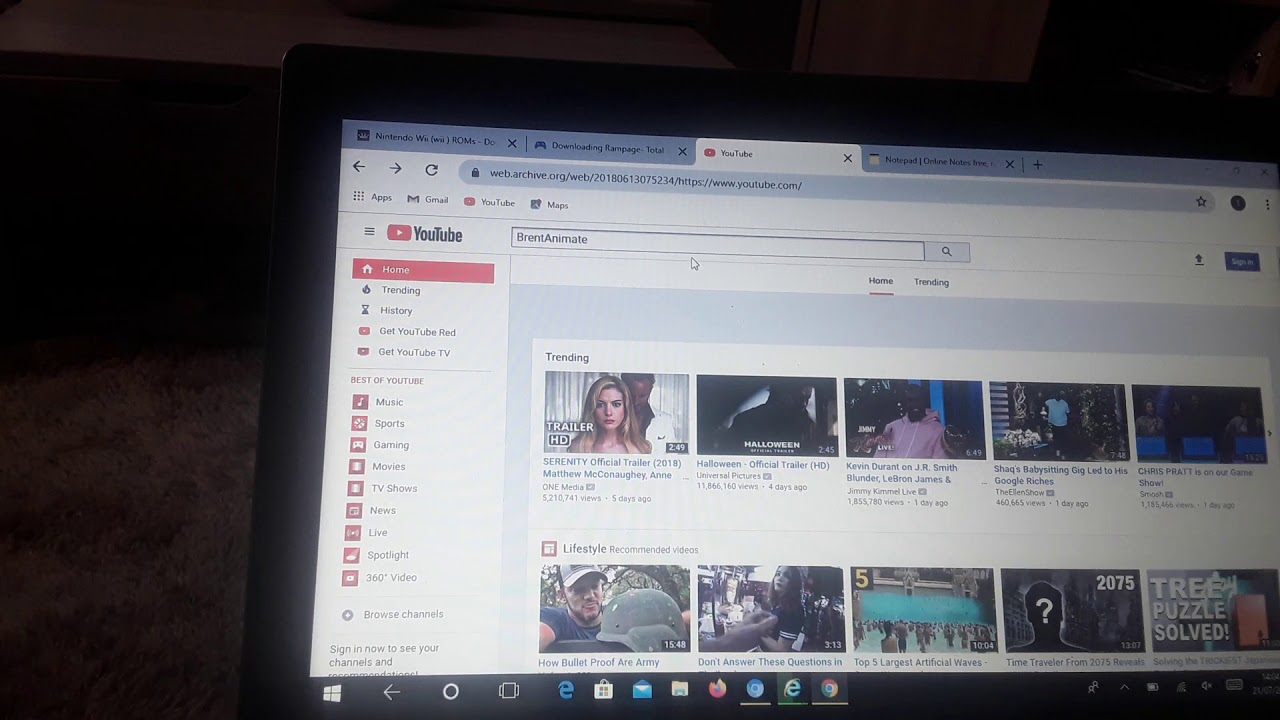The width and height of the screenshot is (1280, 720).
Task: Open the Mail app on the taskbar
Action: point(642,690)
